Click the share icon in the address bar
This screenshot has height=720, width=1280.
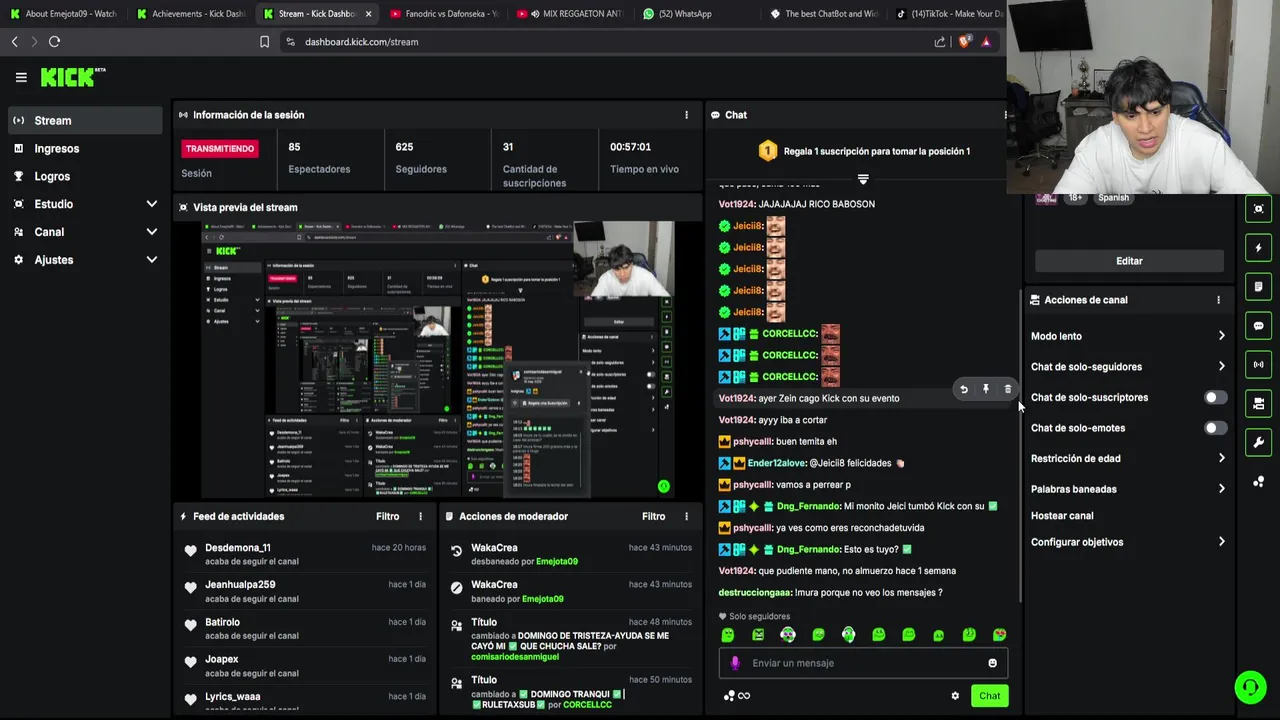click(x=940, y=42)
